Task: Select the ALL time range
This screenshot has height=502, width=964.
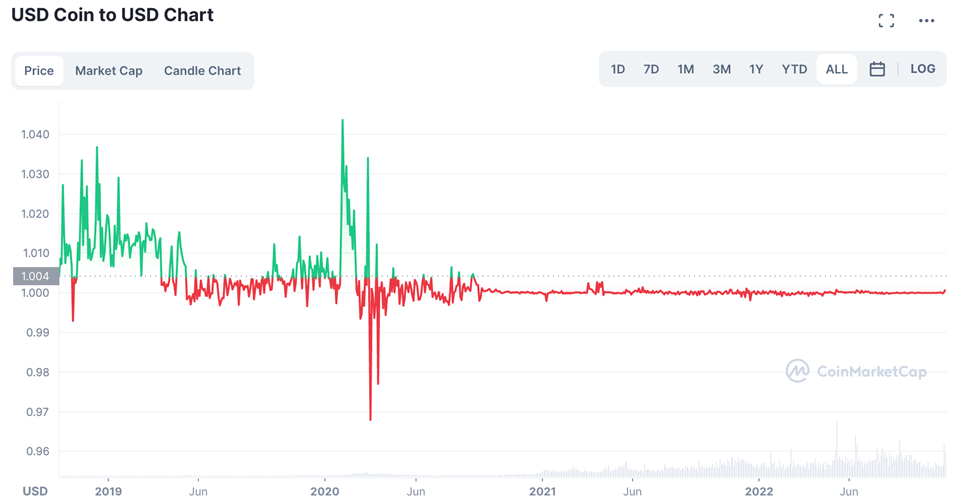Action: [x=837, y=69]
